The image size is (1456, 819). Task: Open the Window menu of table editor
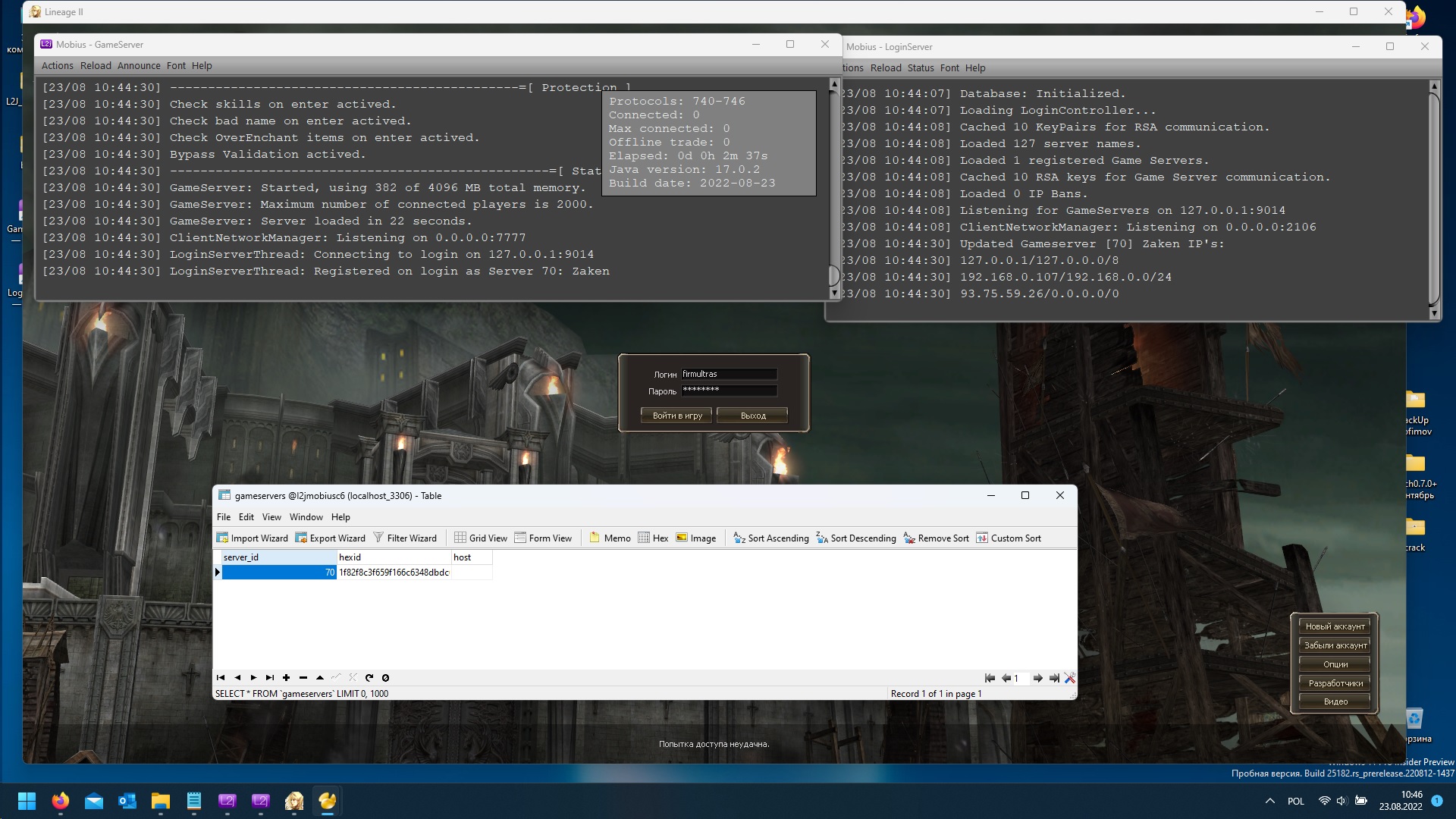point(306,517)
